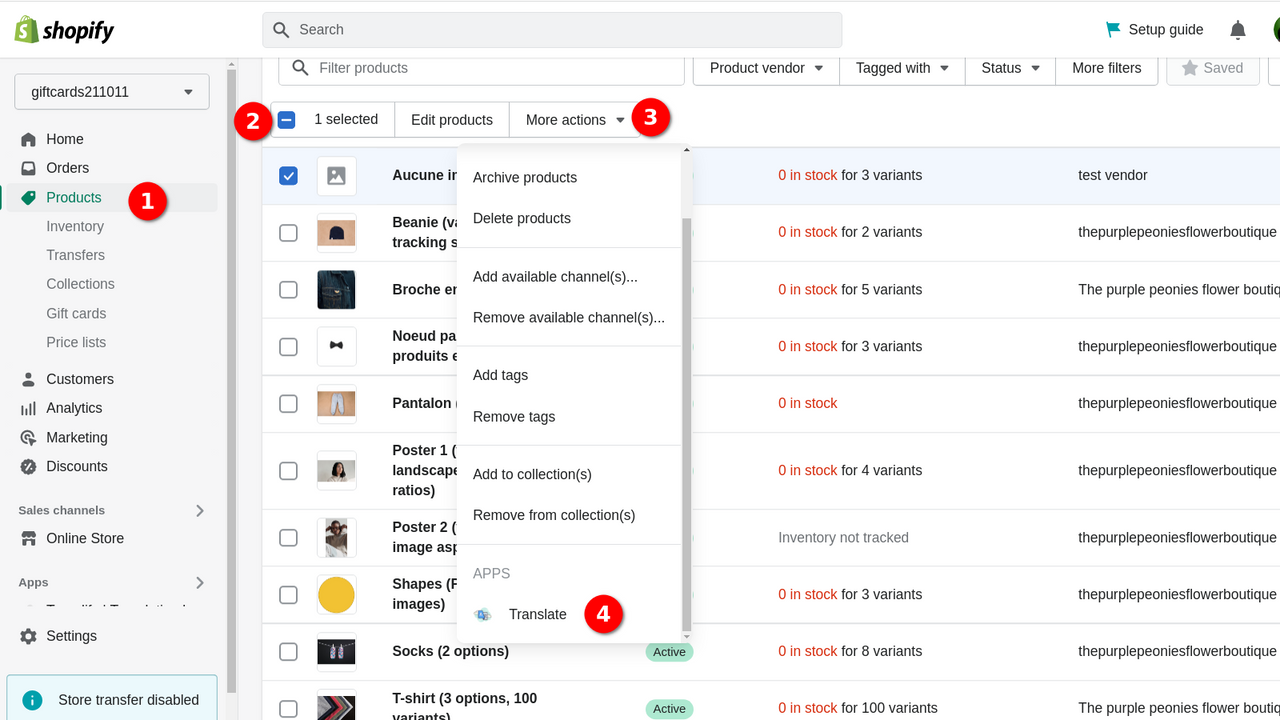Check the Noeud papillon row checkbox
Screen dimensions: 1280x720
[288, 346]
